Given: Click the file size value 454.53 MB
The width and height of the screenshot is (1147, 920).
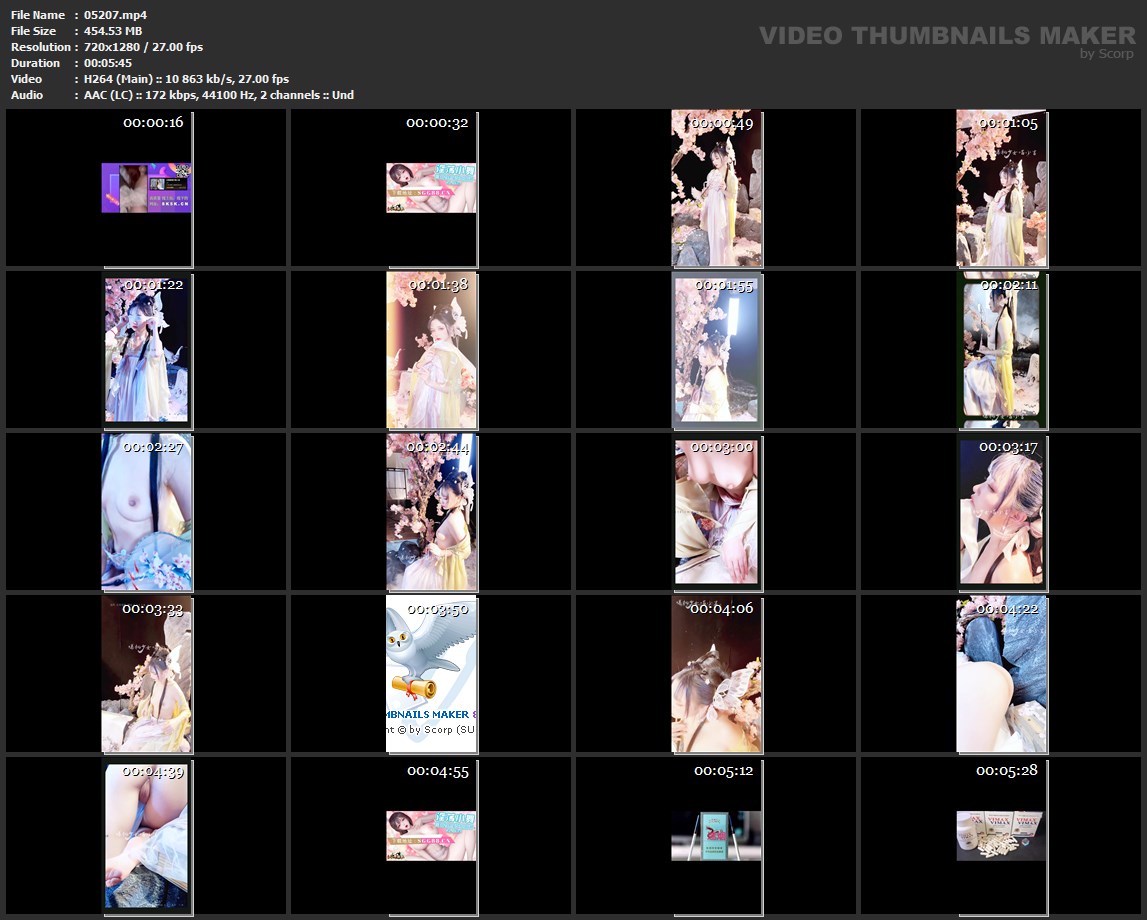Looking at the screenshot, I should [113, 31].
